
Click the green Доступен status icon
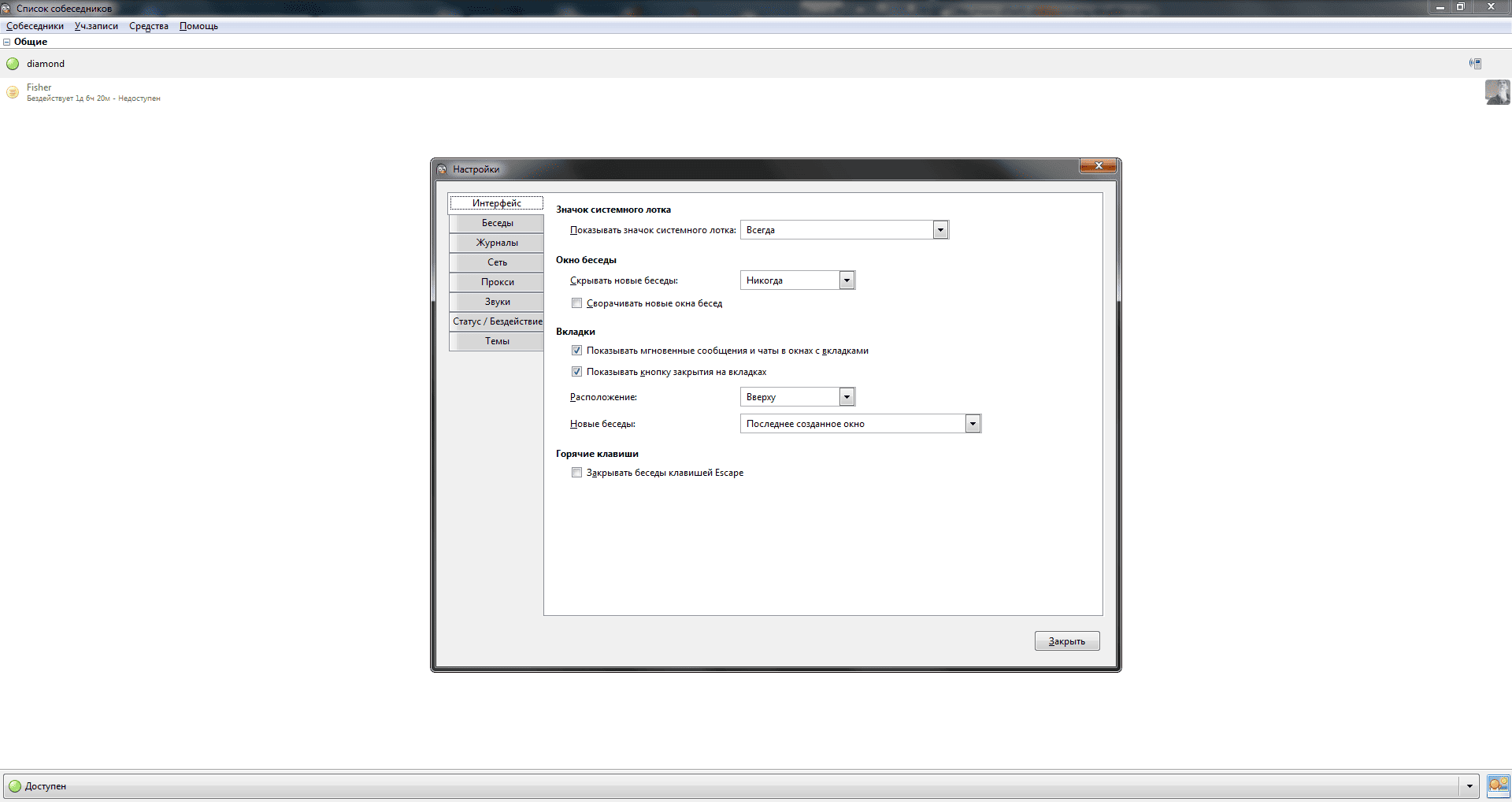point(15,786)
